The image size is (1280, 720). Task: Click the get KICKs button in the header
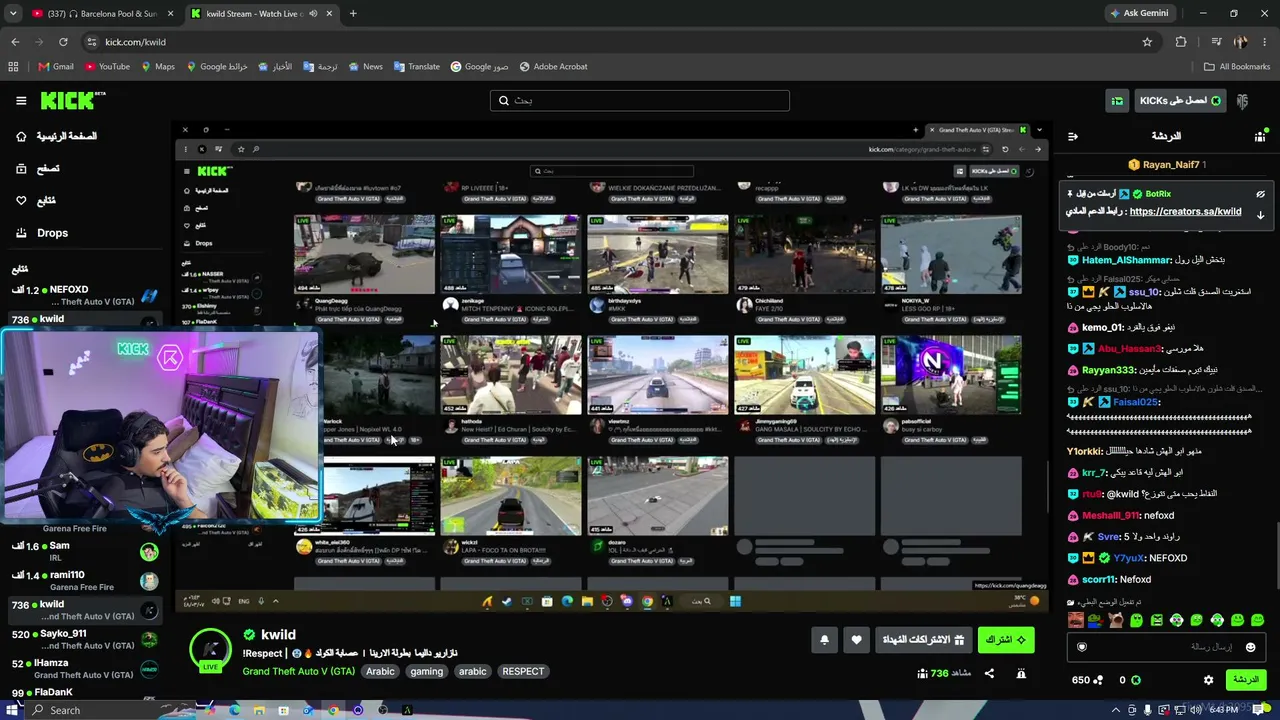1180,100
